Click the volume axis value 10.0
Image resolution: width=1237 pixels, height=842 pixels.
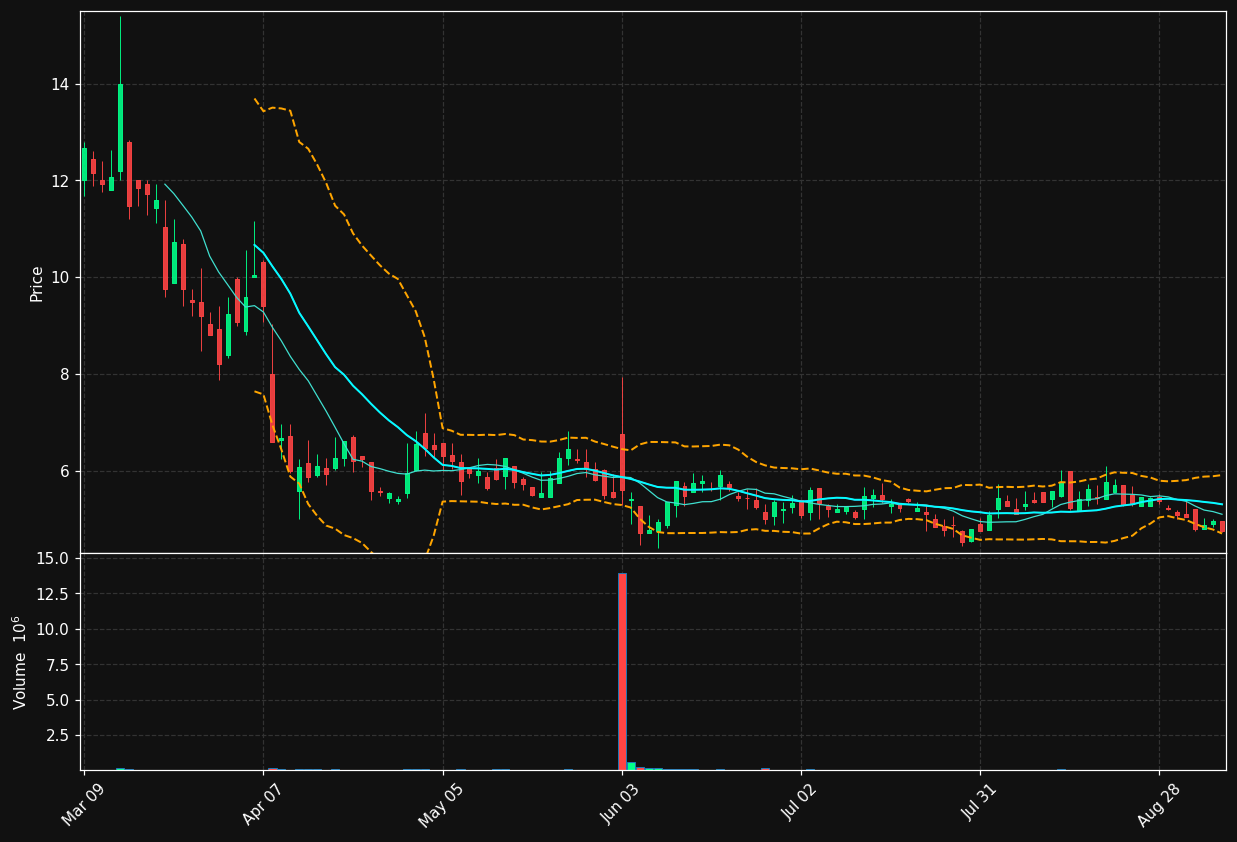pos(53,629)
